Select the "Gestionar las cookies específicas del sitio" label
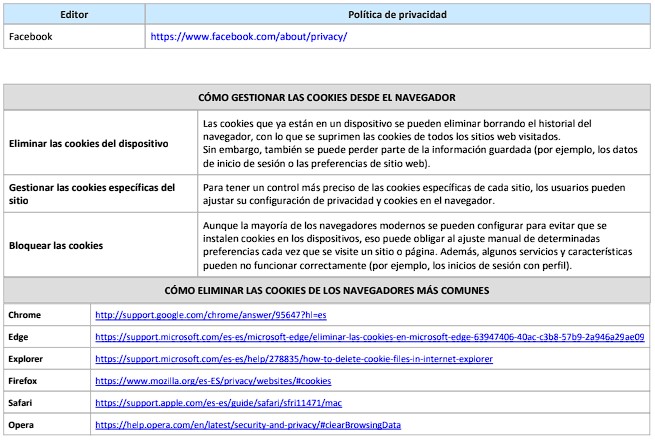The width and height of the screenshot is (655, 440). 92,193
